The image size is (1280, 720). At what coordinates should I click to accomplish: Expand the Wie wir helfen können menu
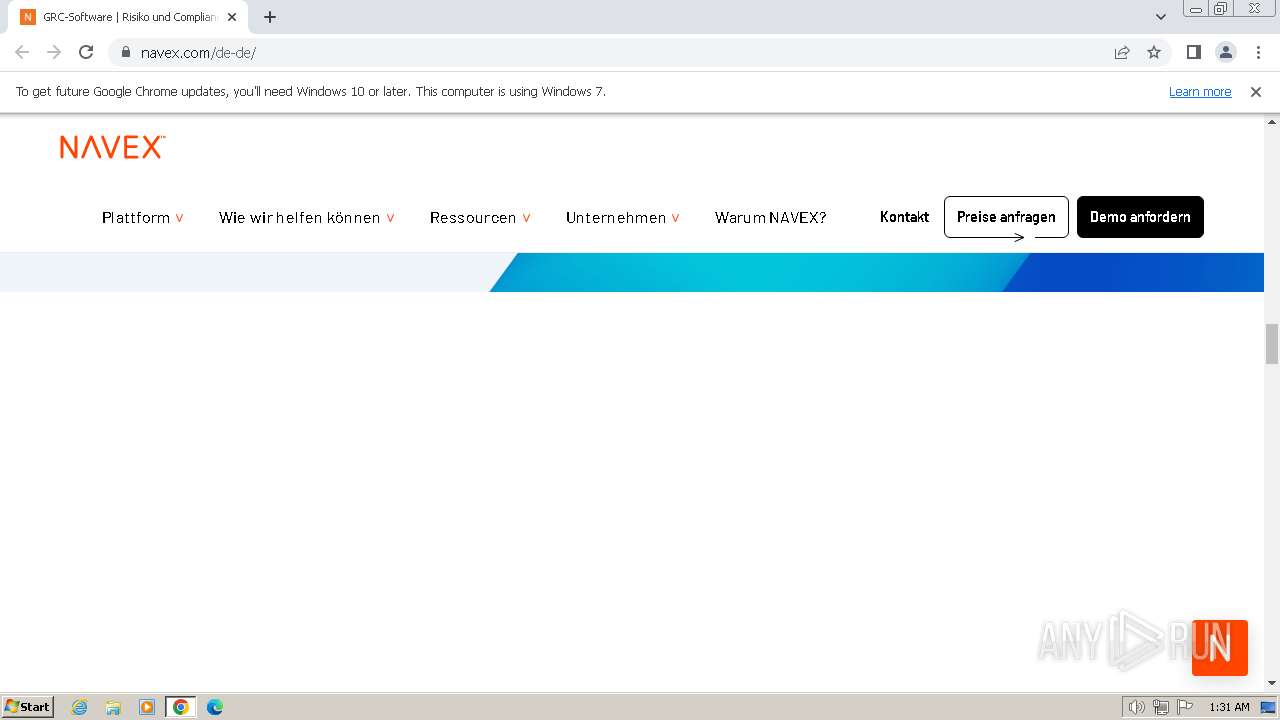(307, 217)
